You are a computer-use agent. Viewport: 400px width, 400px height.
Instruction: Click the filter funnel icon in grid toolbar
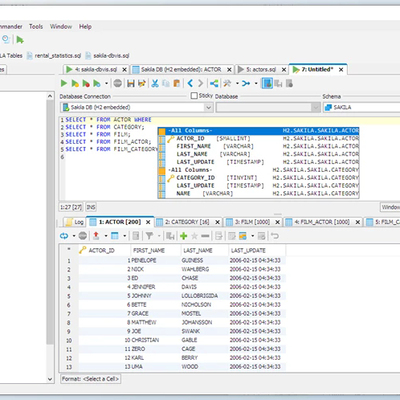[149, 236]
